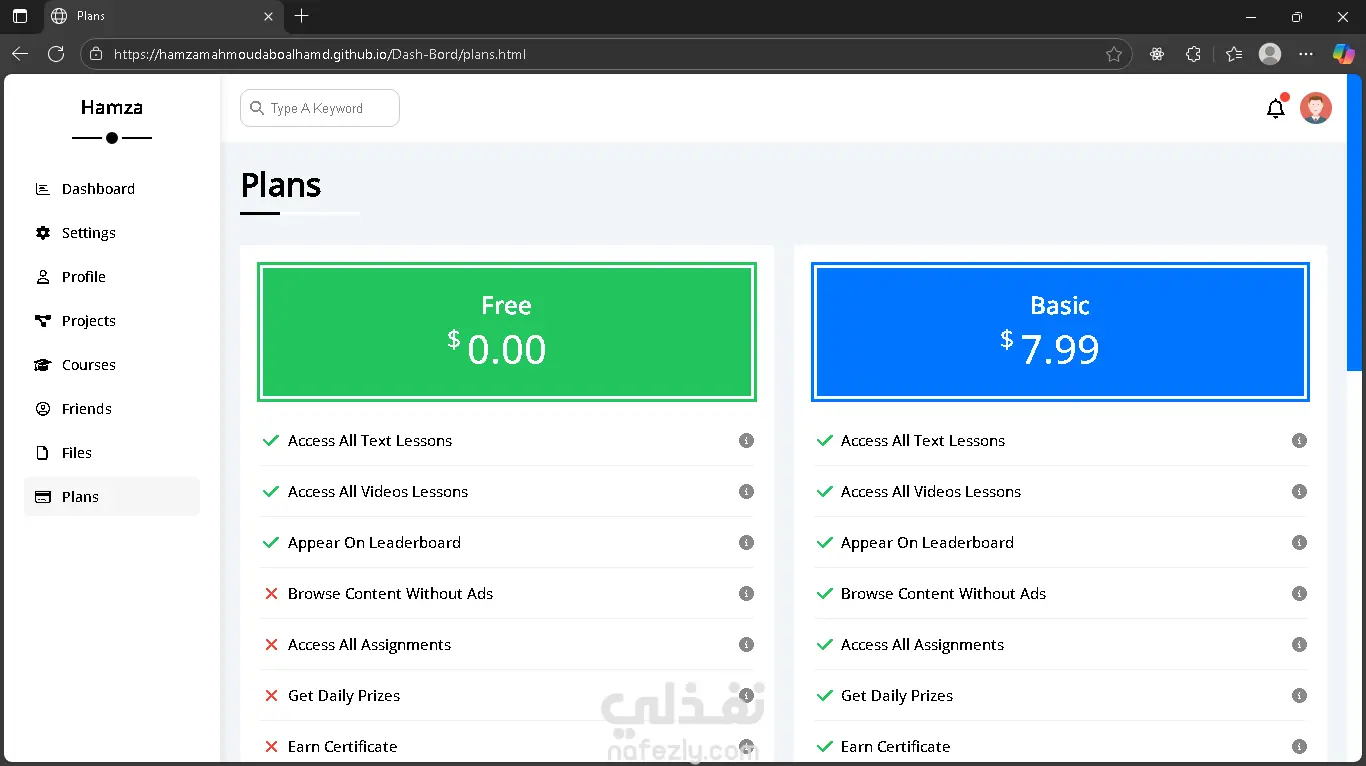Image resolution: width=1366 pixels, height=766 pixels.
Task: Close the Plans browser tab
Action: coord(268,16)
